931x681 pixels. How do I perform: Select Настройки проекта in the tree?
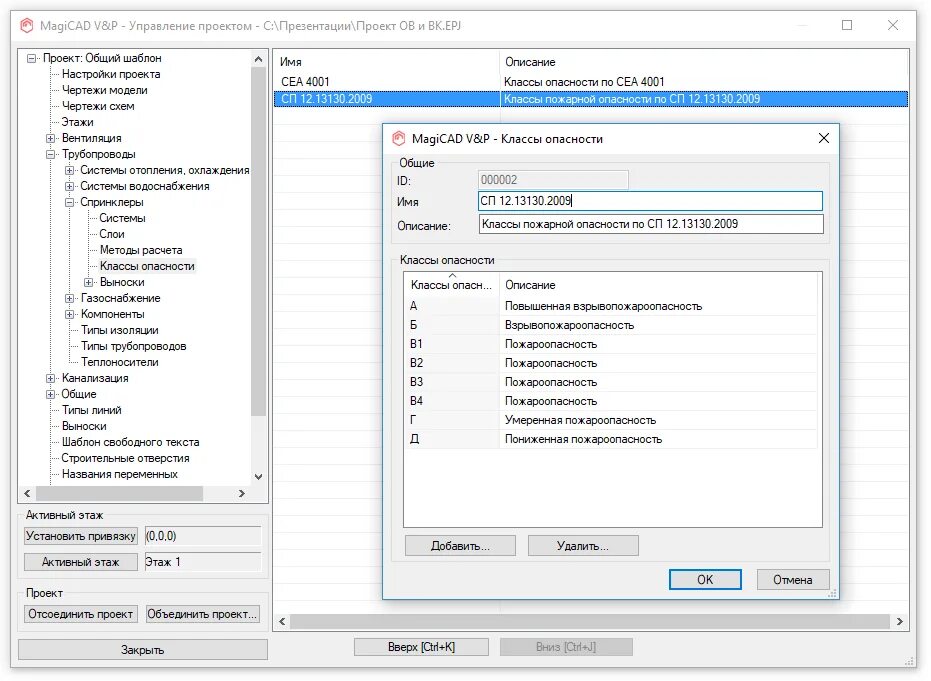pos(111,74)
